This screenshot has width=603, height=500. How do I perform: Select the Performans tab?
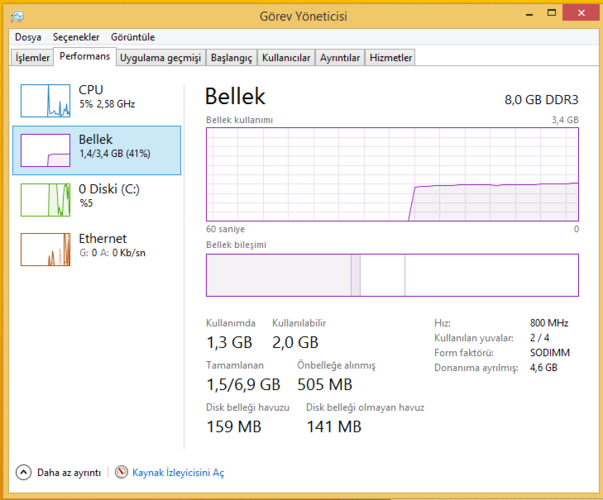click(85, 57)
